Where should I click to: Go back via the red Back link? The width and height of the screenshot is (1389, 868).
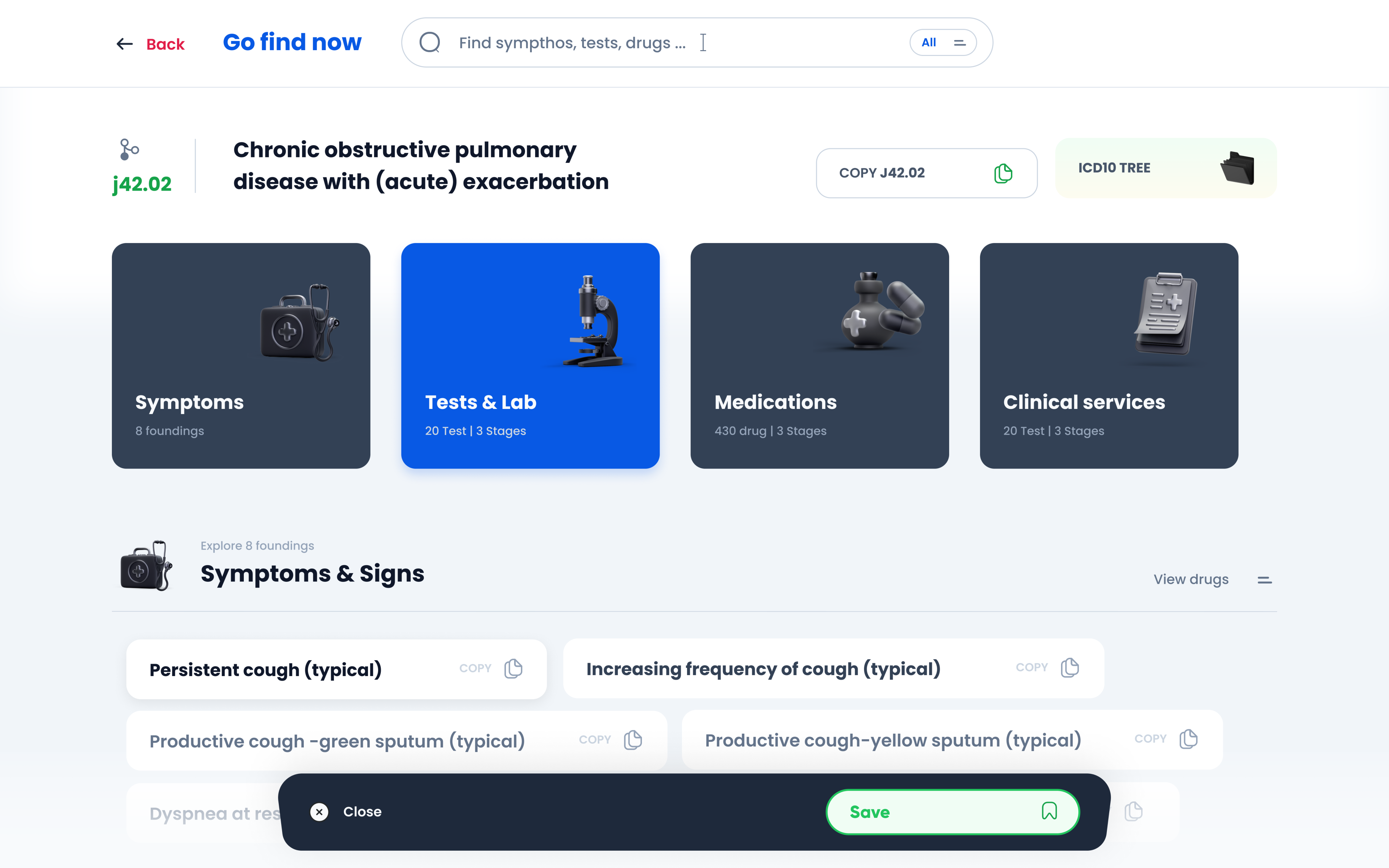(x=165, y=44)
